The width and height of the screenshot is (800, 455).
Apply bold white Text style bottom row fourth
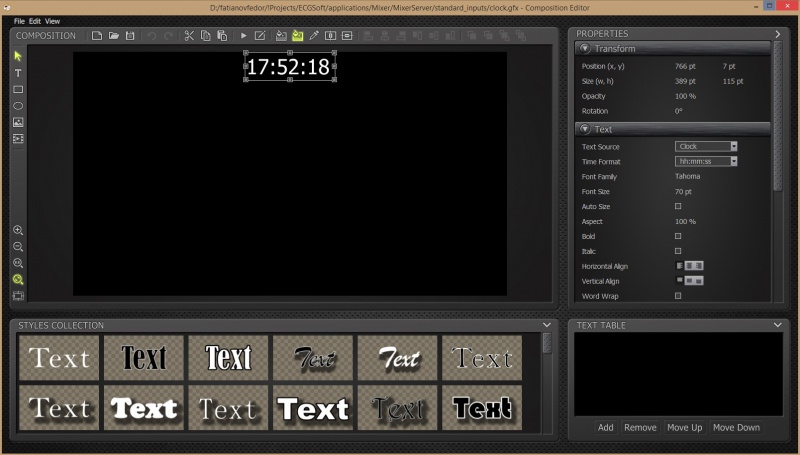click(313, 408)
